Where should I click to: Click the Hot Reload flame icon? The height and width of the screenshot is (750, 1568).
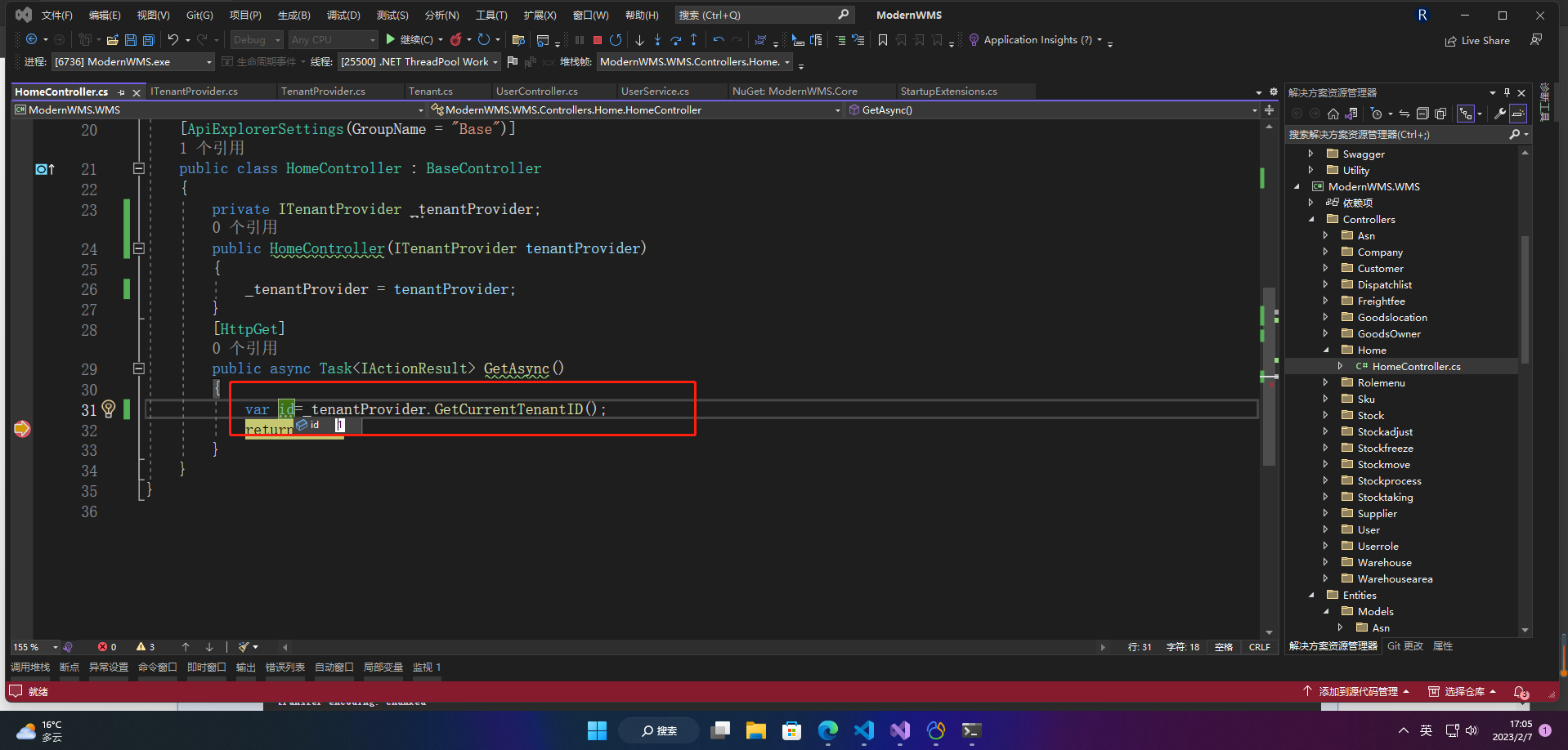click(x=456, y=39)
